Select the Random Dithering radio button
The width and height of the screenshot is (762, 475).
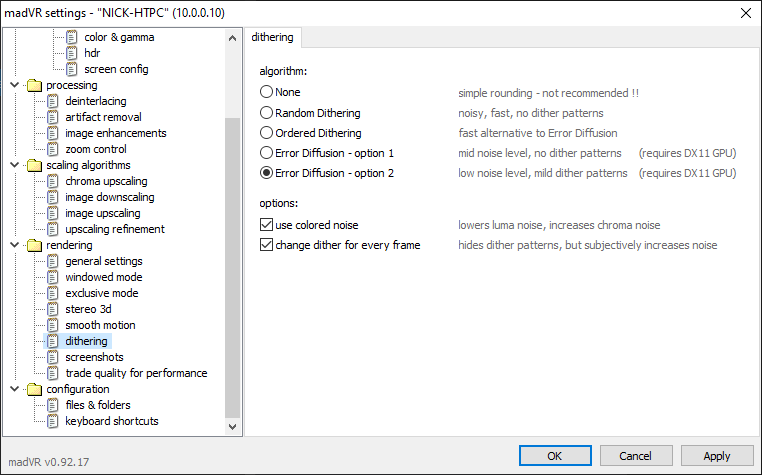pyautogui.click(x=267, y=113)
